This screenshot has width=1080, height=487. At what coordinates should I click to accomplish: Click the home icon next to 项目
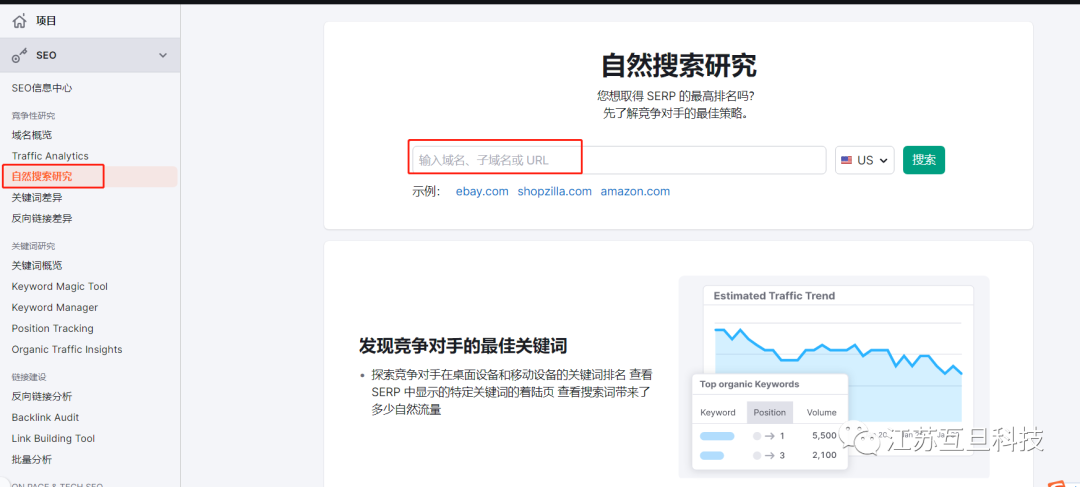tap(19, 20)
